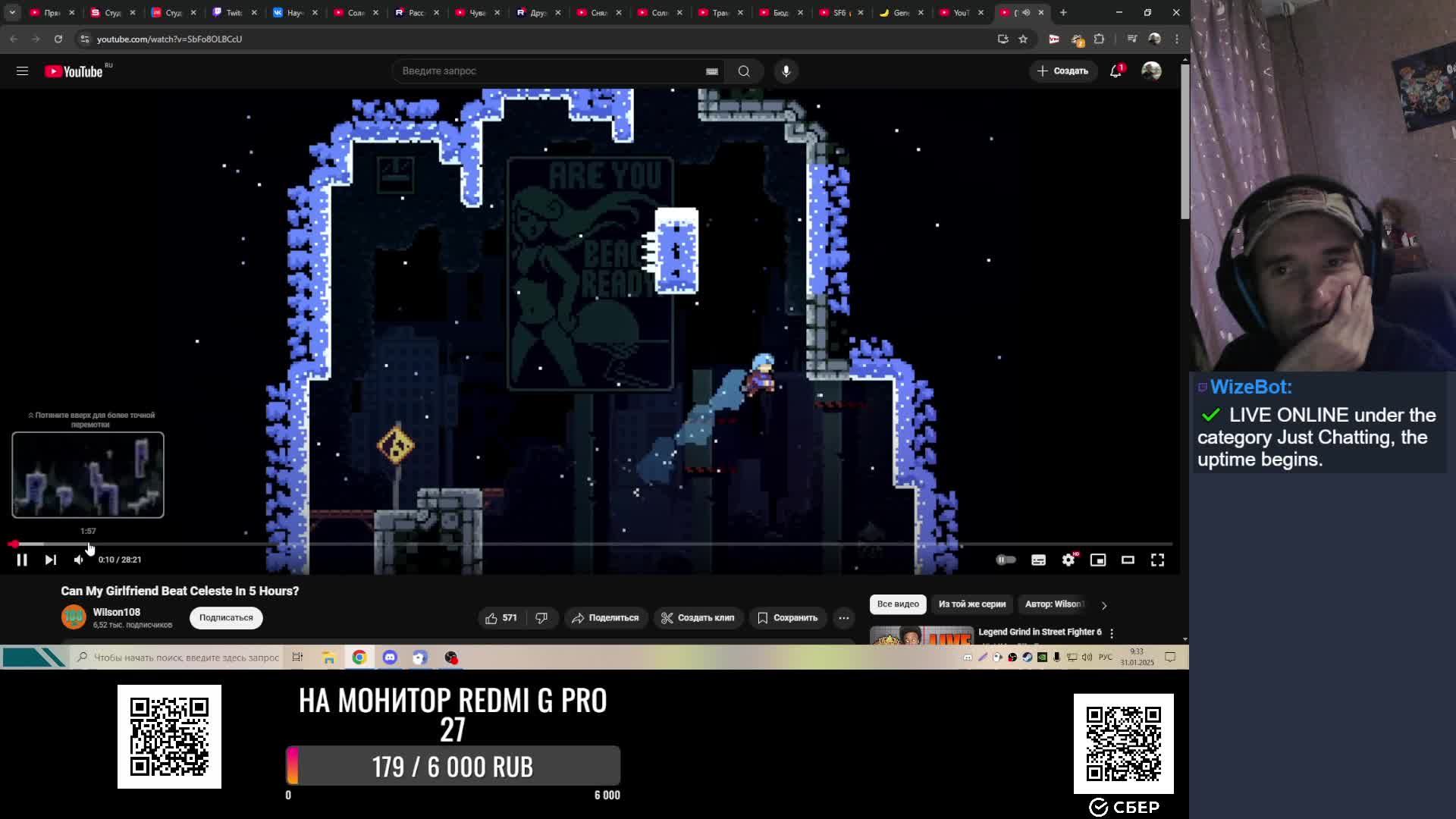Image resolution: width=1456 pixels, height=819 pixels.
Task: Switch to theater mode view
Action: click(1128, 560)
